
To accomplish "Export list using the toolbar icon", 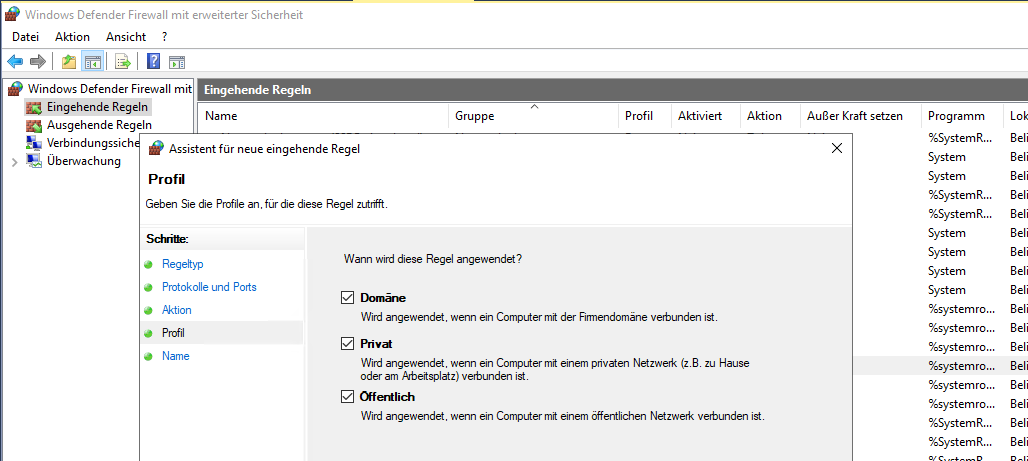I will point(123,62).
